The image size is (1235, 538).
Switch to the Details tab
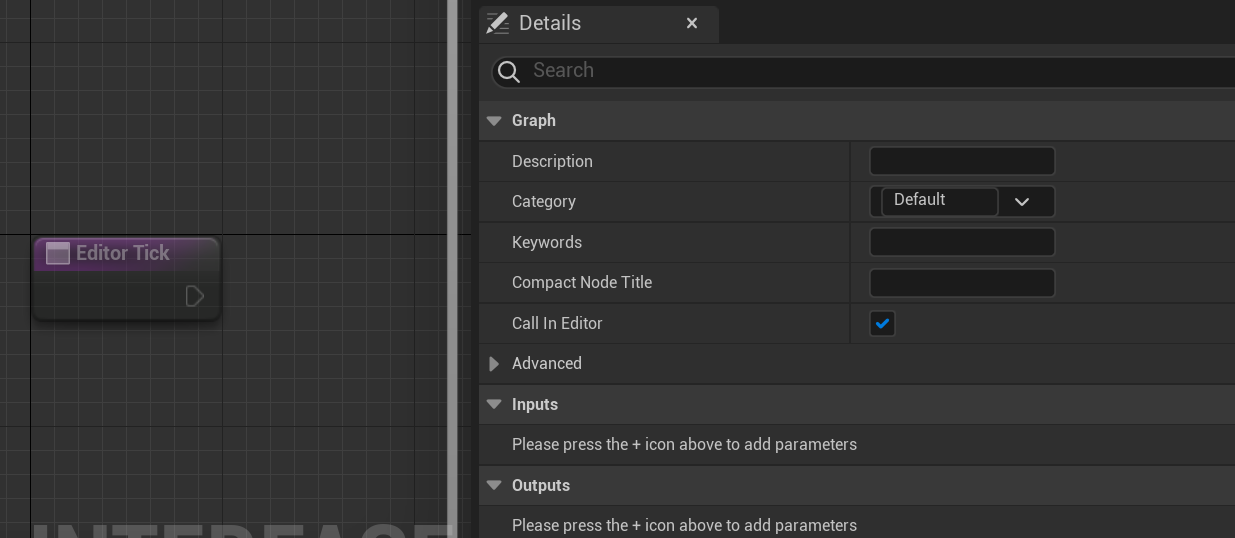[x=550, y=23]
